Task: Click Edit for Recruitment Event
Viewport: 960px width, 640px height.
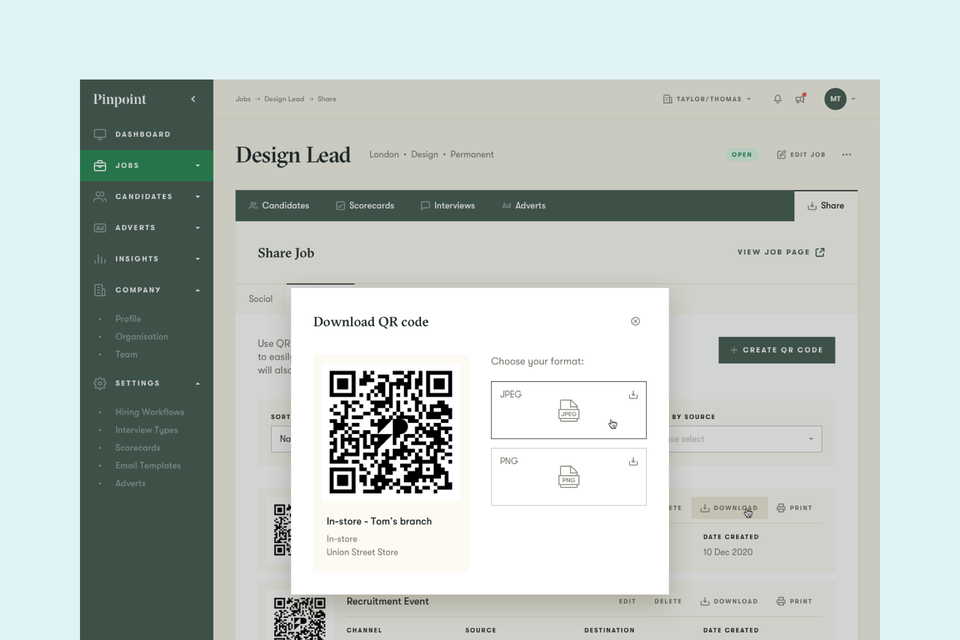Action: point(627,601)
